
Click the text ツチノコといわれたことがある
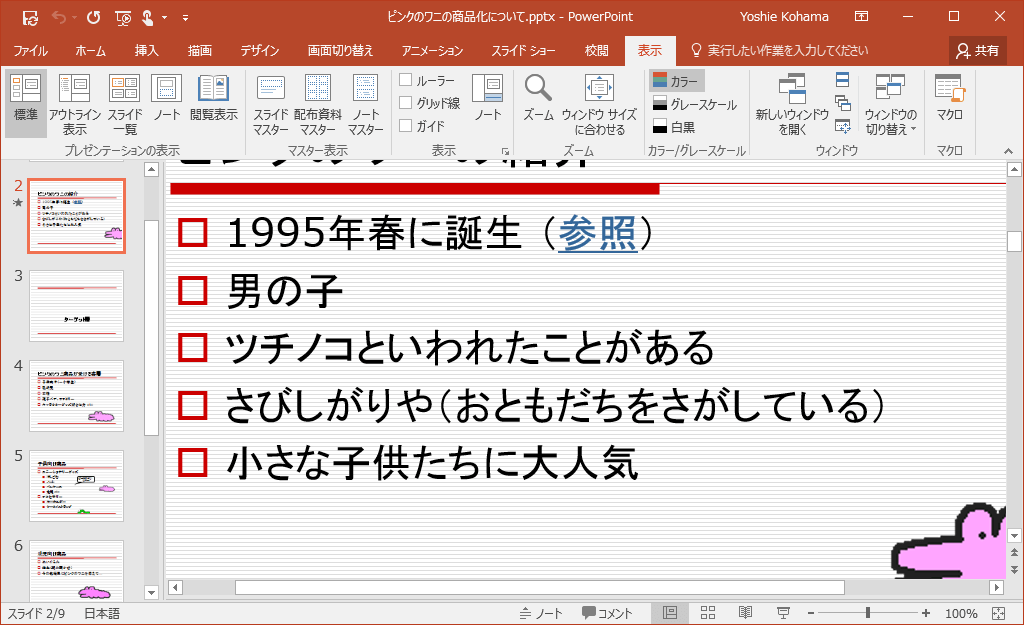point(469,347)
